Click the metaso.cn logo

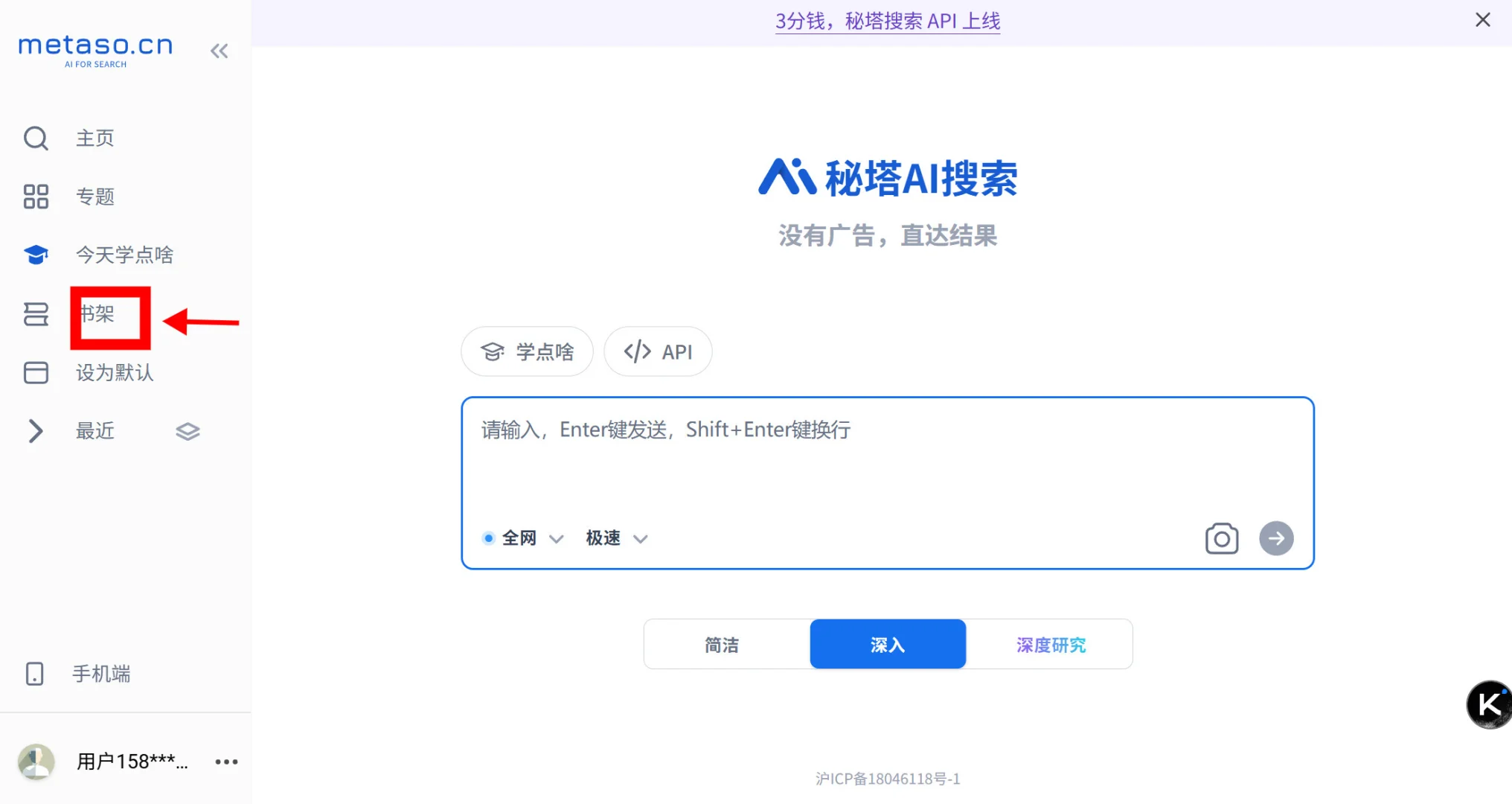click(95, 51)
